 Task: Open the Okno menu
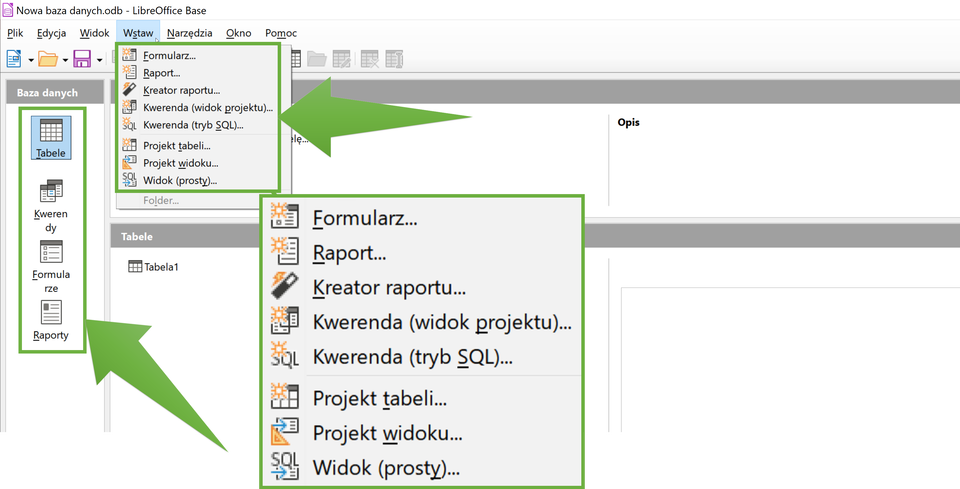click(239, 33)
